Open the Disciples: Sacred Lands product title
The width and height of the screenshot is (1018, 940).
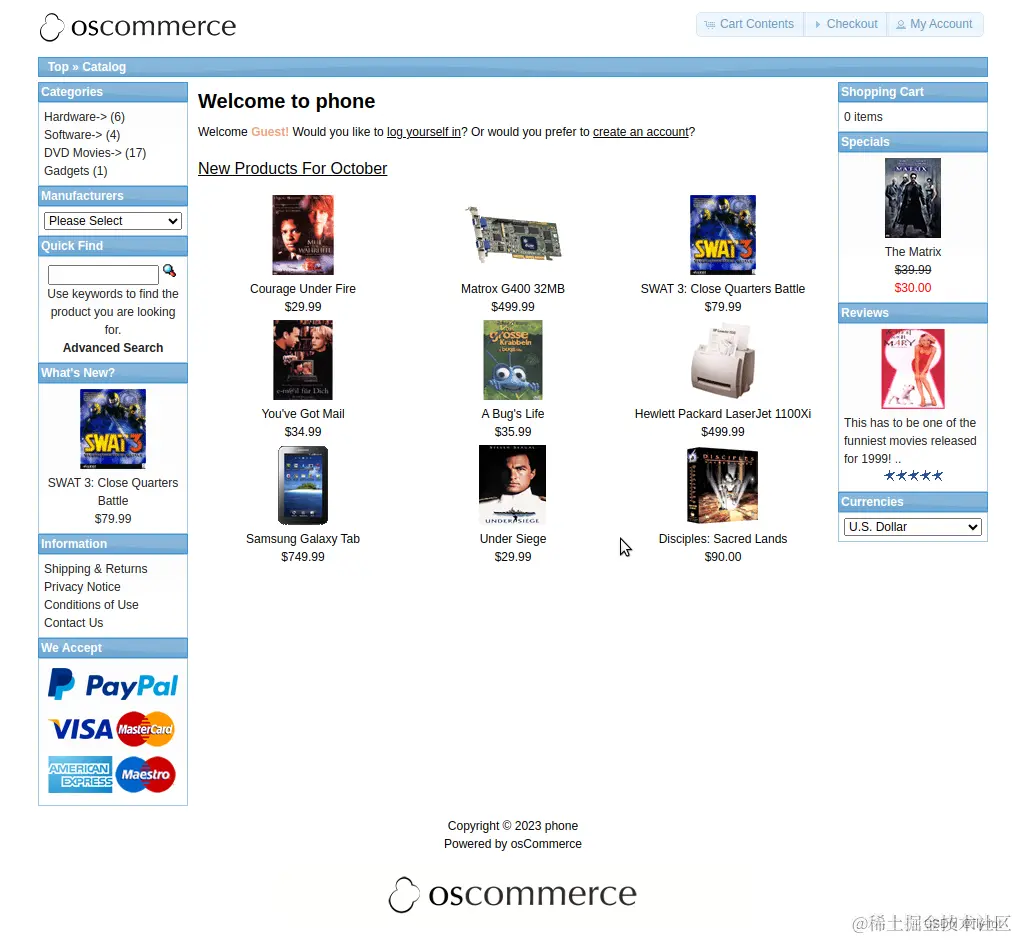tap(723, 539)
